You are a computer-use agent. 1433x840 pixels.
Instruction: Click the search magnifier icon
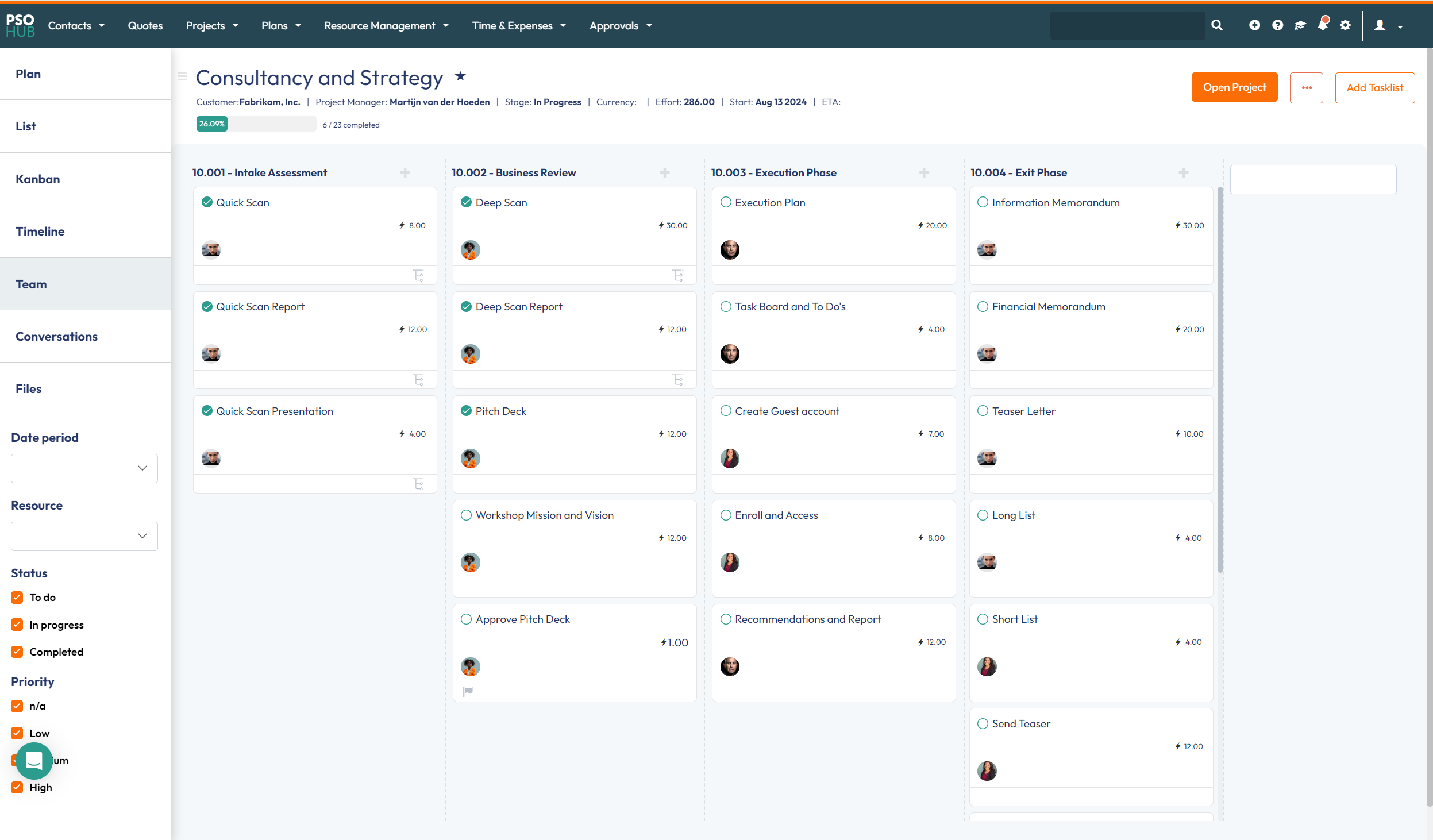point(1217,25)
